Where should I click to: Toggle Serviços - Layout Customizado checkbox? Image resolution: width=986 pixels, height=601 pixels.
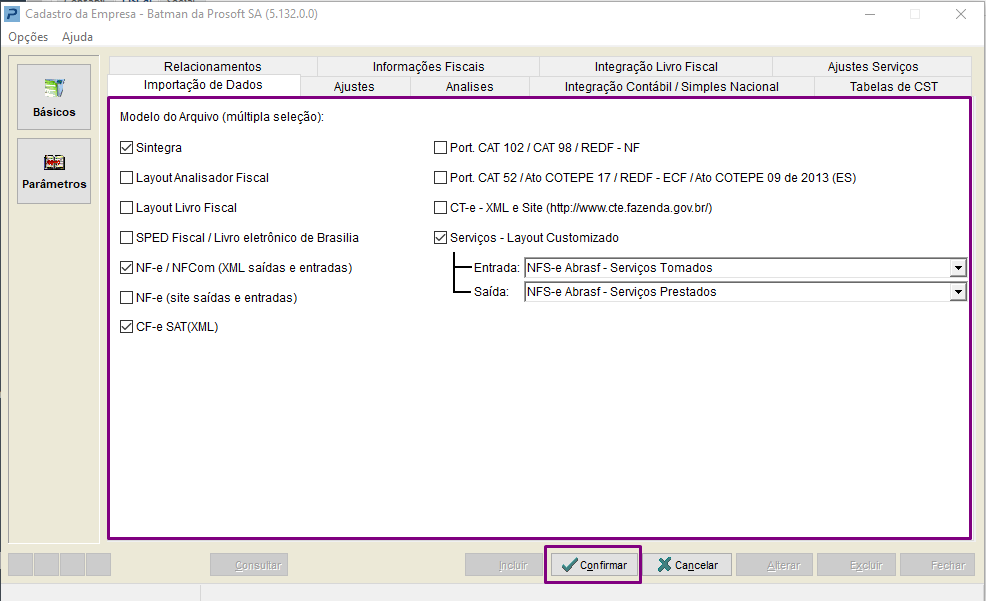pyautogui.click(x=440, y=238)
